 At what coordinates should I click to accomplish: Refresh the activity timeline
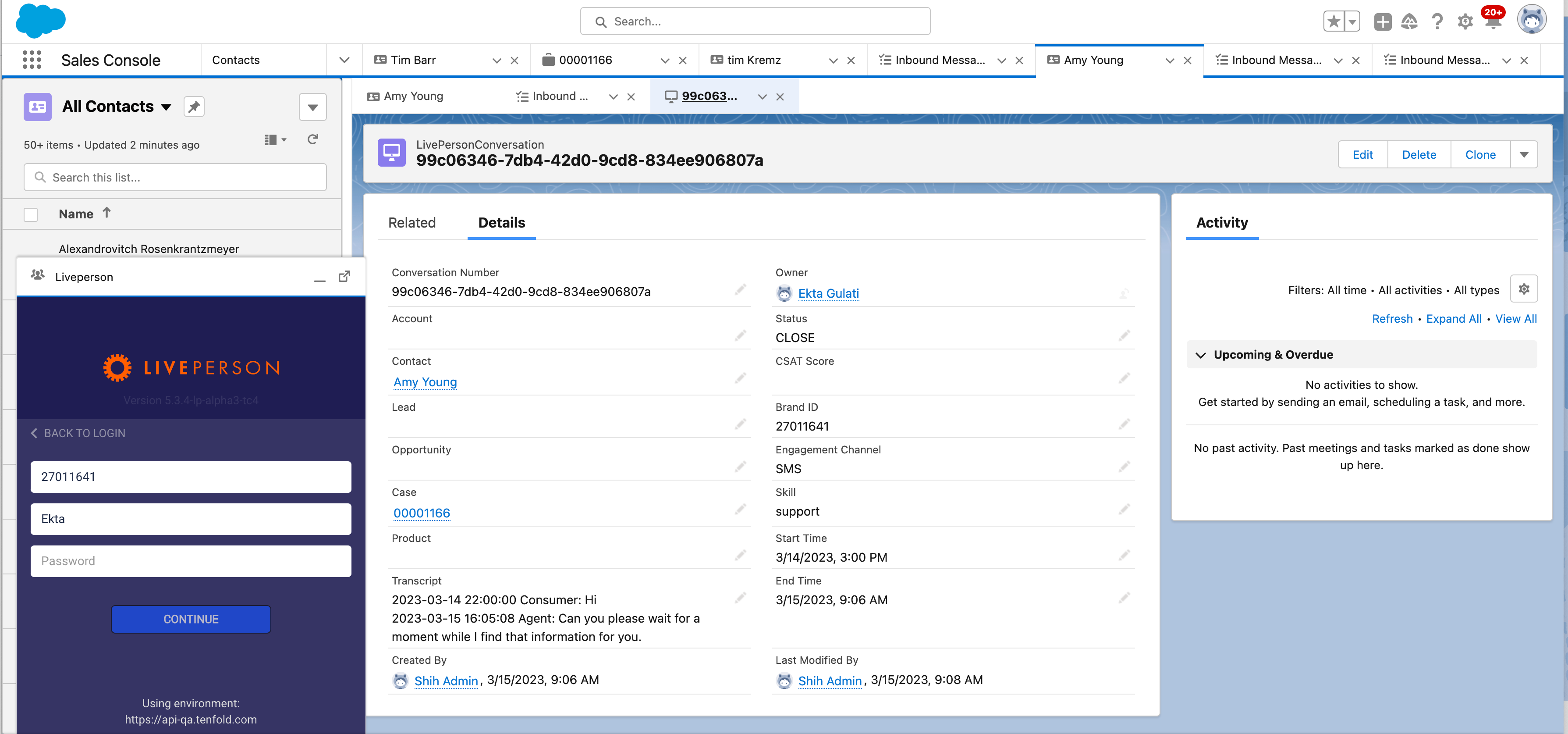[x=1391, y=319]
